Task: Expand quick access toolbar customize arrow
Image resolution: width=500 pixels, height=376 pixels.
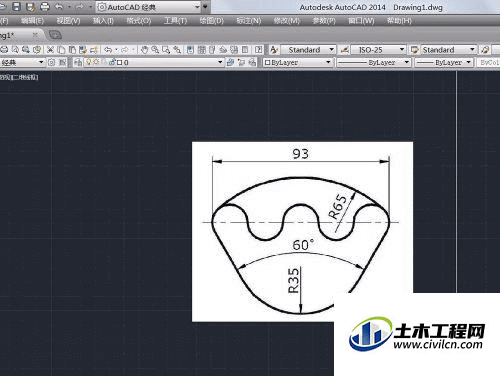Action: pyautogui.click(x=205, y=6)
